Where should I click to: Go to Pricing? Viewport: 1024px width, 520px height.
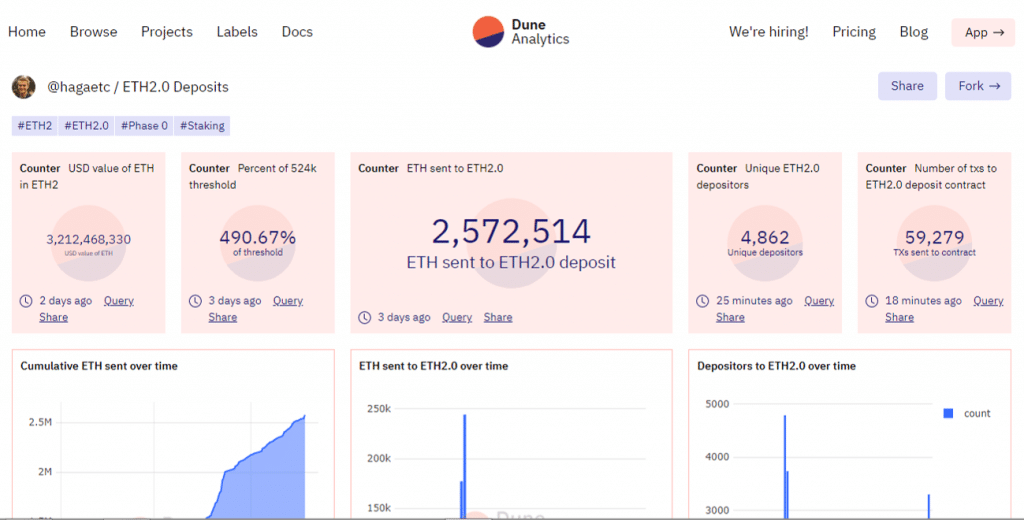[x=854, y=32]
